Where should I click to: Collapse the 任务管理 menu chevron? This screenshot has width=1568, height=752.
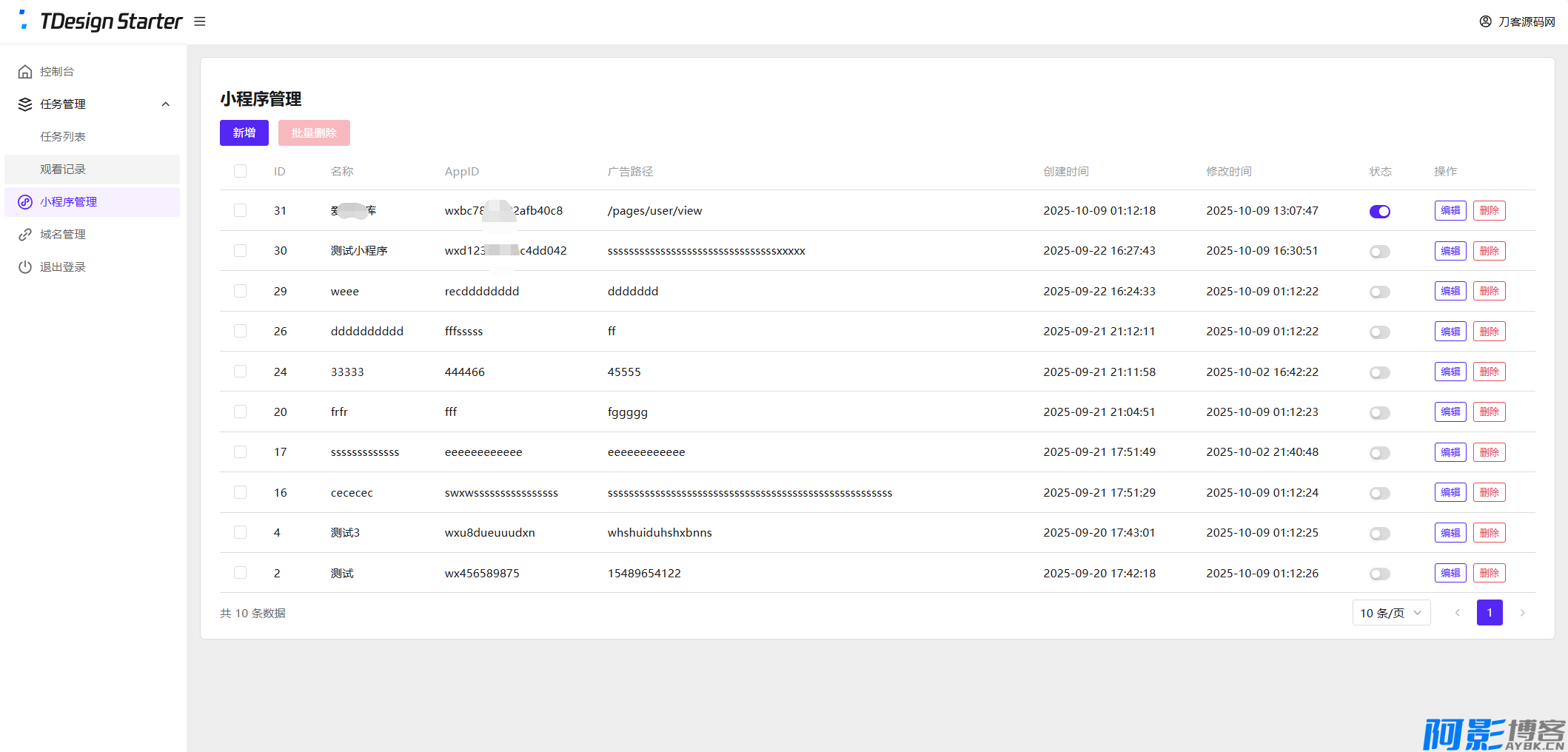[x=166, y=104]
